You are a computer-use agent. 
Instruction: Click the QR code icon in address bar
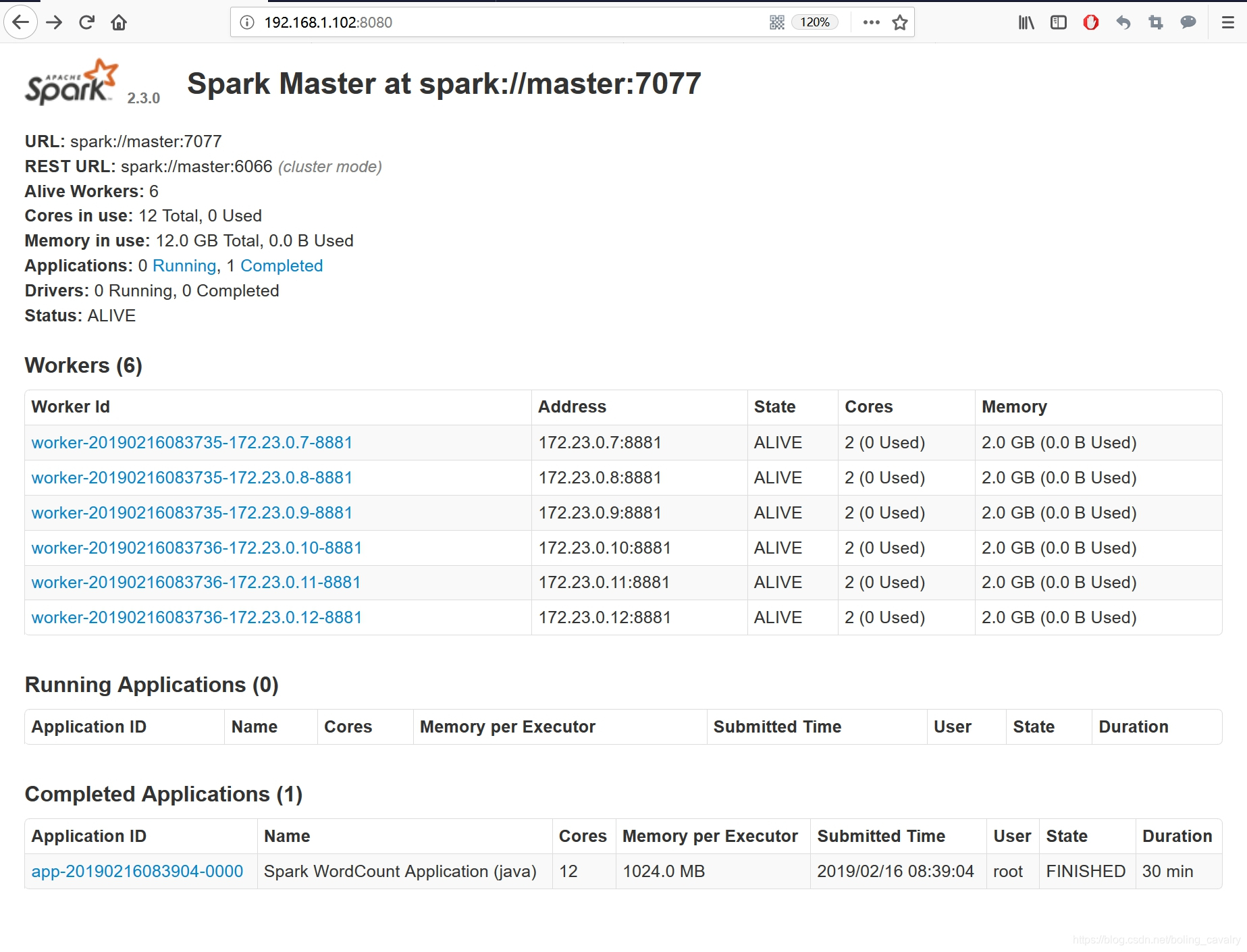pyautogui.click(x=777, y=22)
